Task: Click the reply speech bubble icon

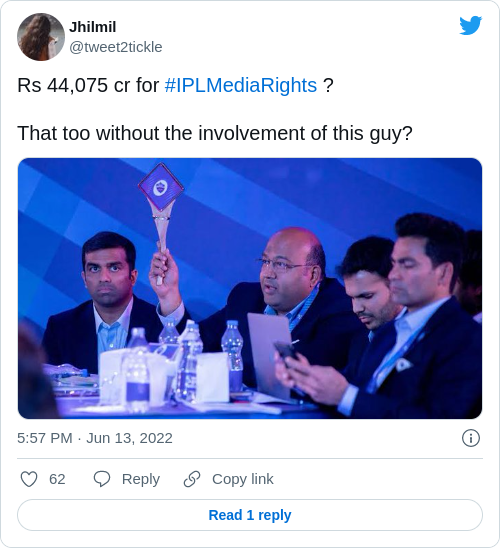Action: (102, 479)
